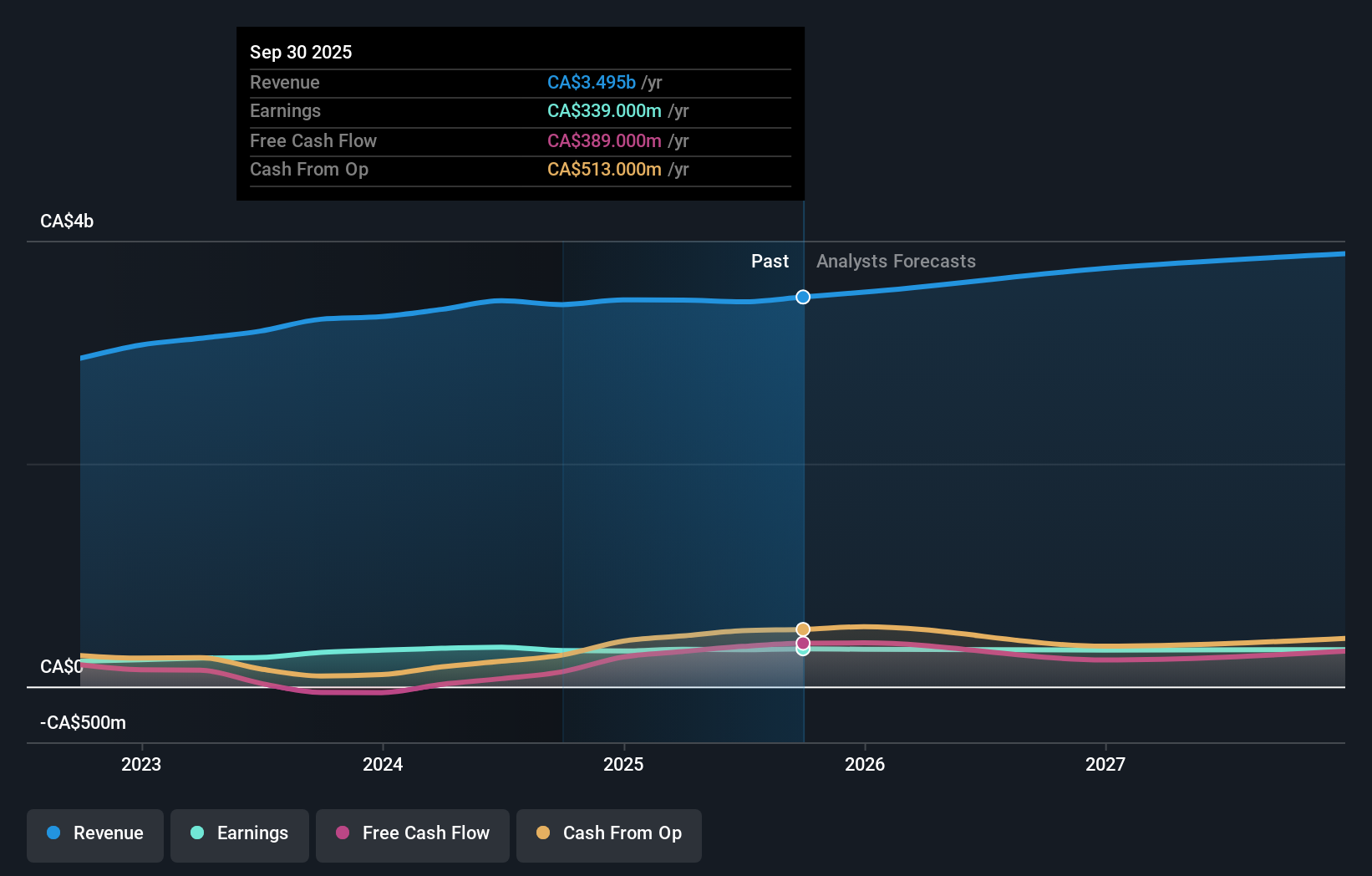Click the 2025 year axis label
This screenshot has height=876, width=1372.
click(624, 763)
